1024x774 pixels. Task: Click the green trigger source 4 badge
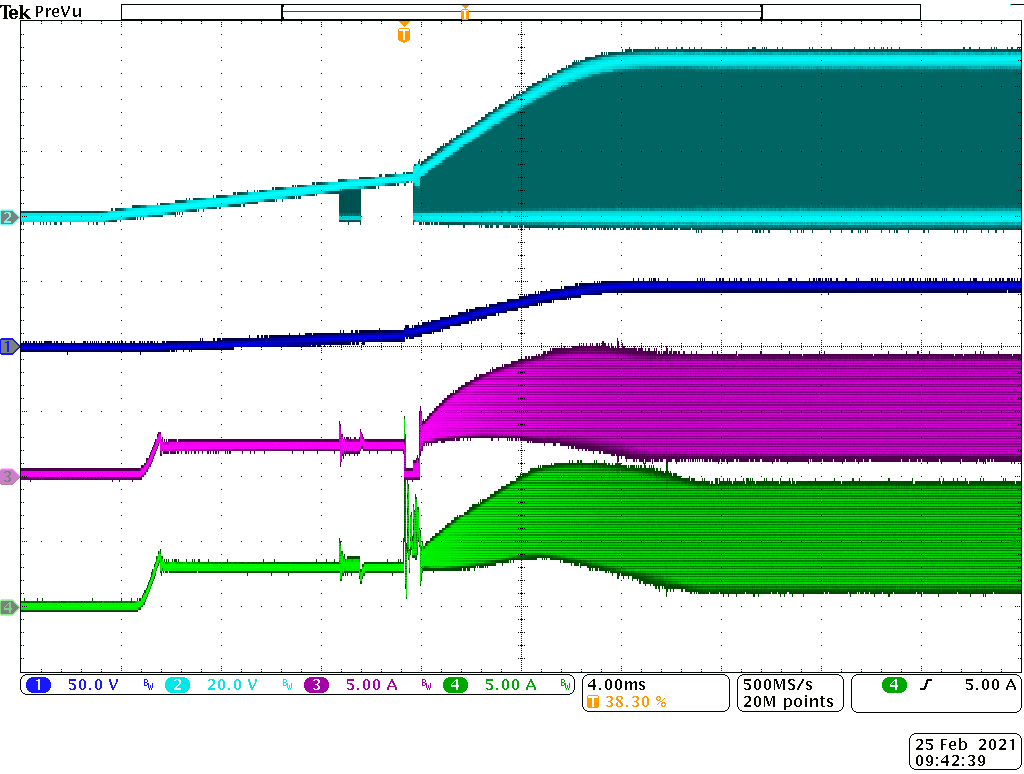coord(892,685)
